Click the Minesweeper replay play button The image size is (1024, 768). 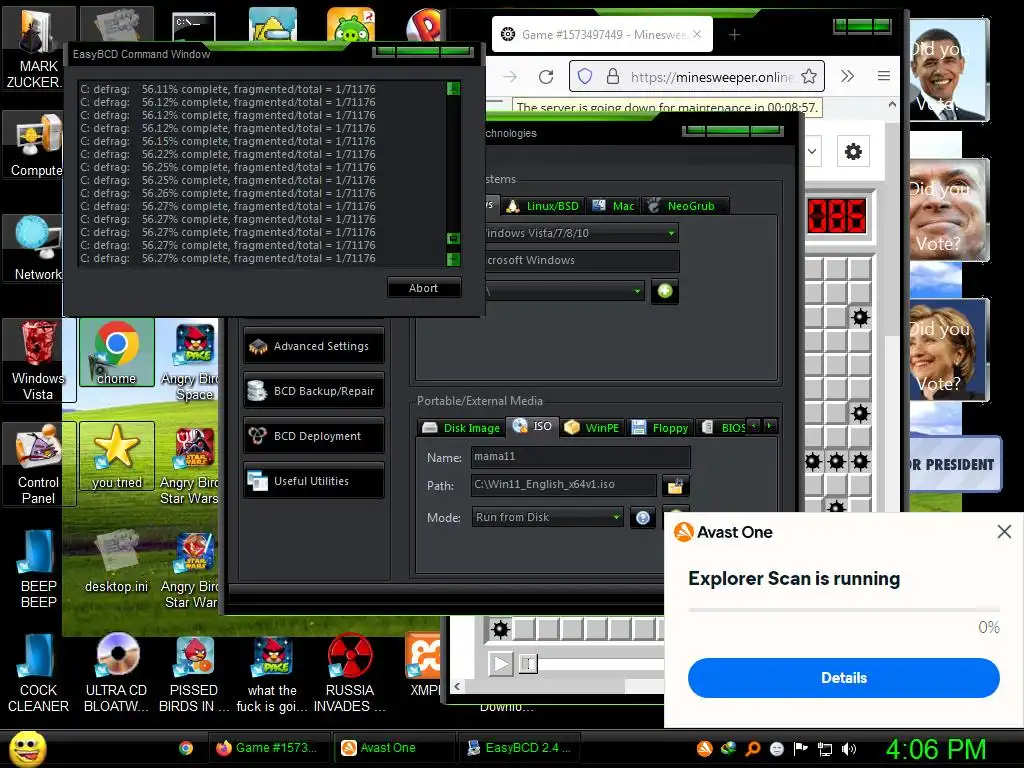[501, 664]
